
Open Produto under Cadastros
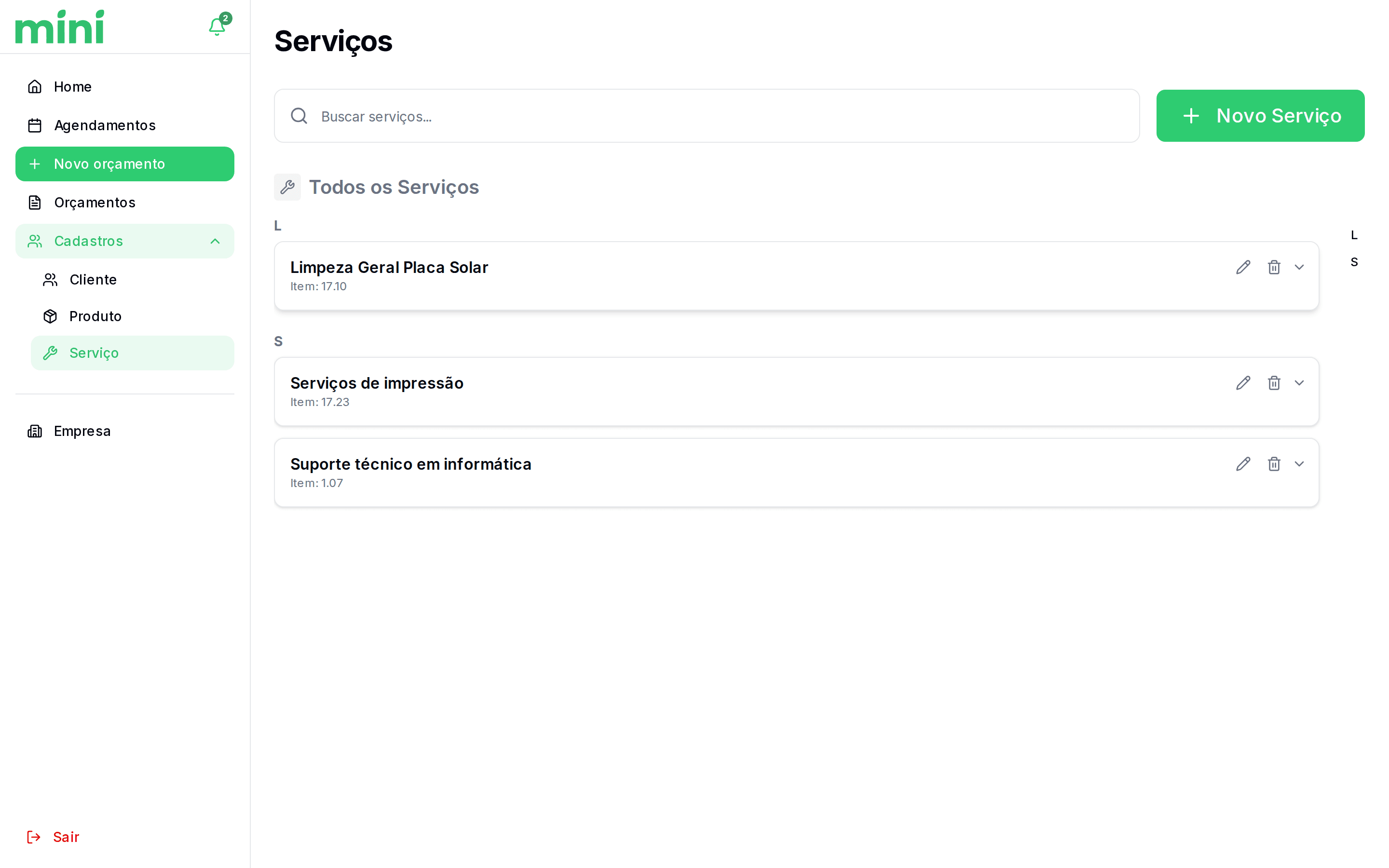point(95,316)
